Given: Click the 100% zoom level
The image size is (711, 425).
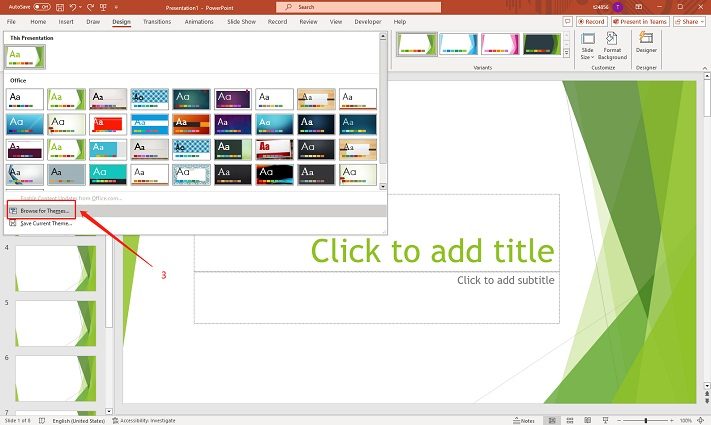Looking at the screenshot, I should [685, 420].
